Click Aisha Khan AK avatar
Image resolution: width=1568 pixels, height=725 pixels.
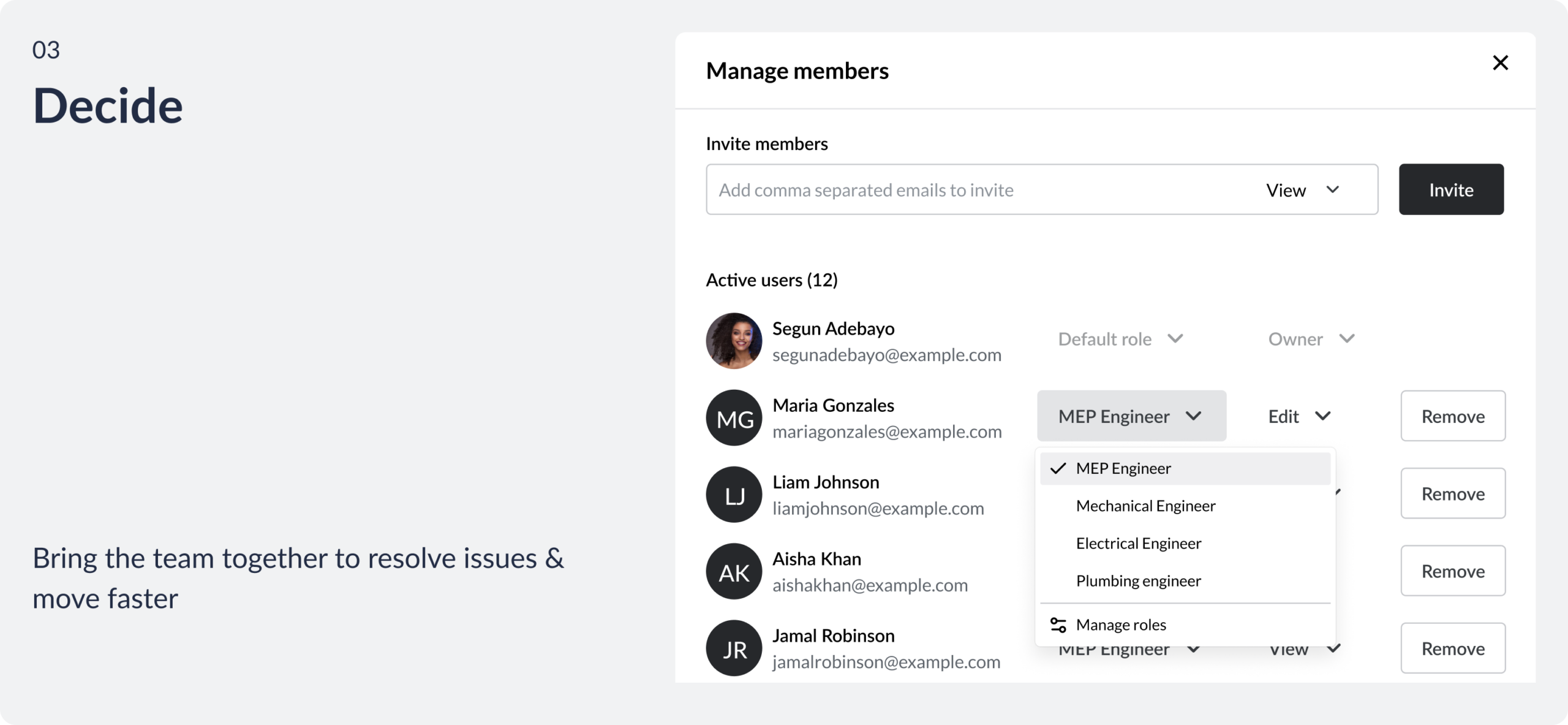pos(734,571)
